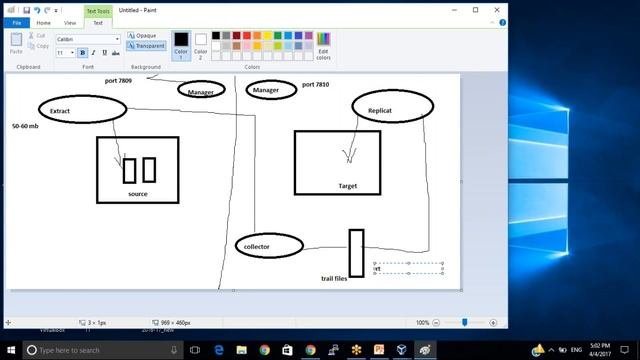Zoom in with the plus button

(493, 323)
